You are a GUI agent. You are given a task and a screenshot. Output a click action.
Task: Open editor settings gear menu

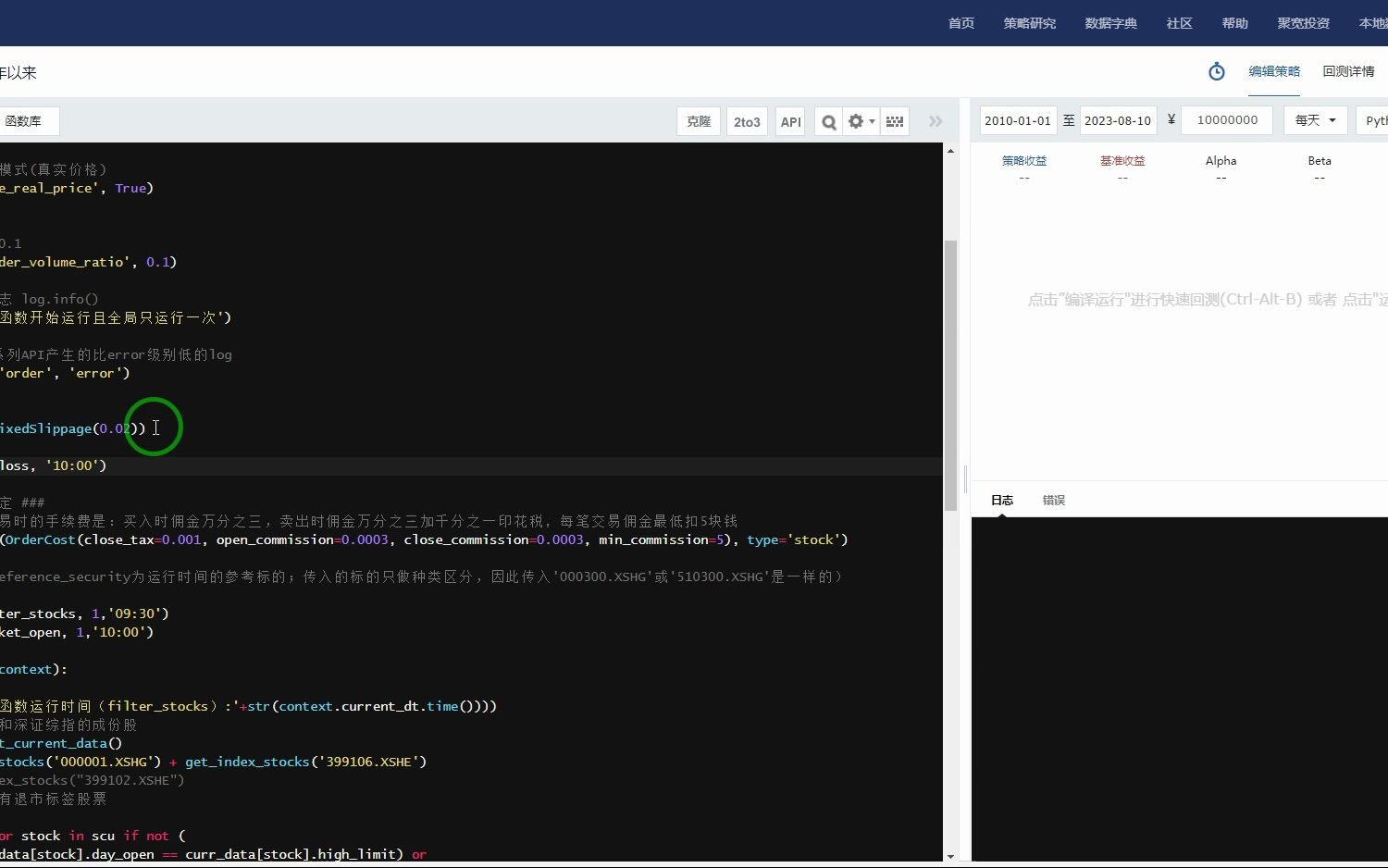pyautogui.click(x=861, y=121)
